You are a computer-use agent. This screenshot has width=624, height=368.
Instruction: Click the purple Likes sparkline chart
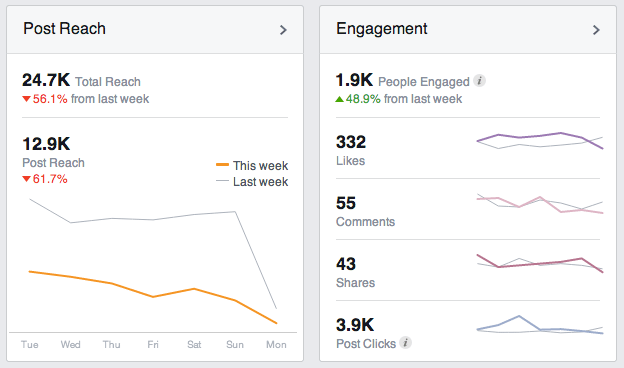[540, 140]
